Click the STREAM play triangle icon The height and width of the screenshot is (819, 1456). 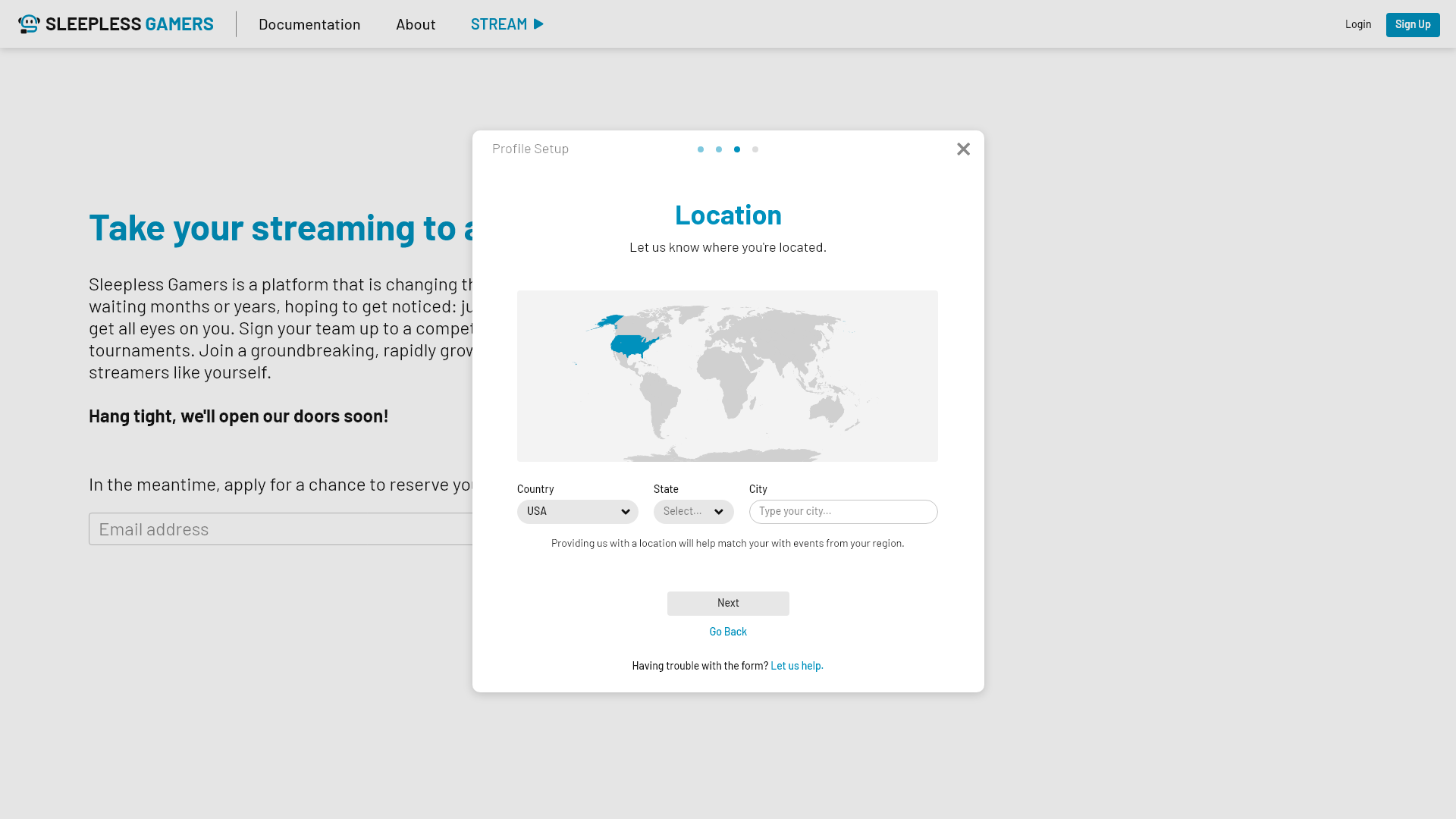(538, 24)
